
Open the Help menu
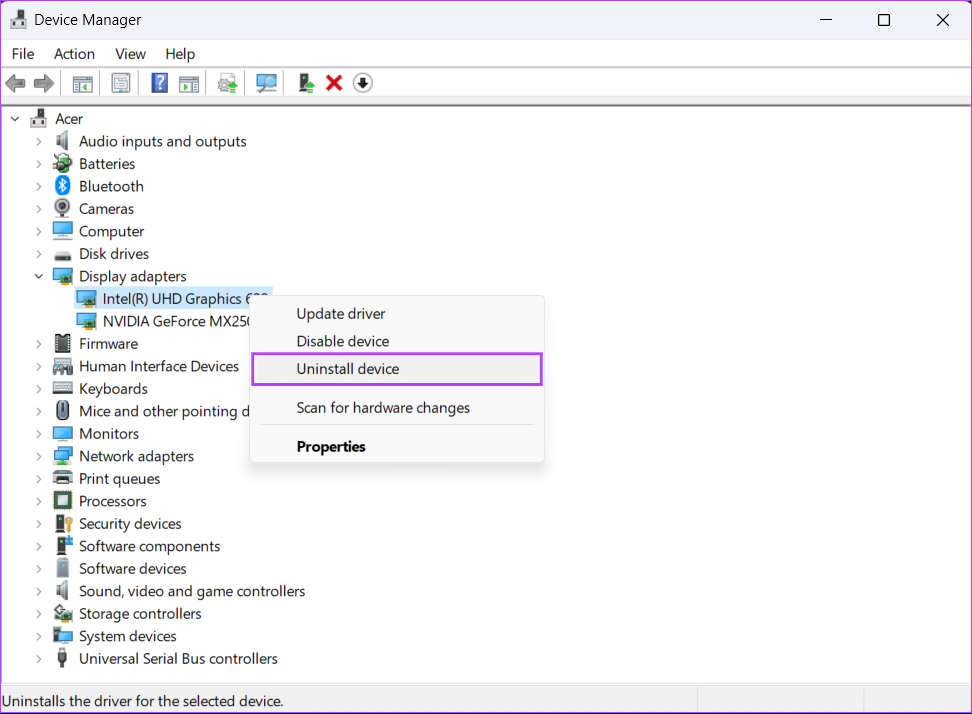pos(180,54)
